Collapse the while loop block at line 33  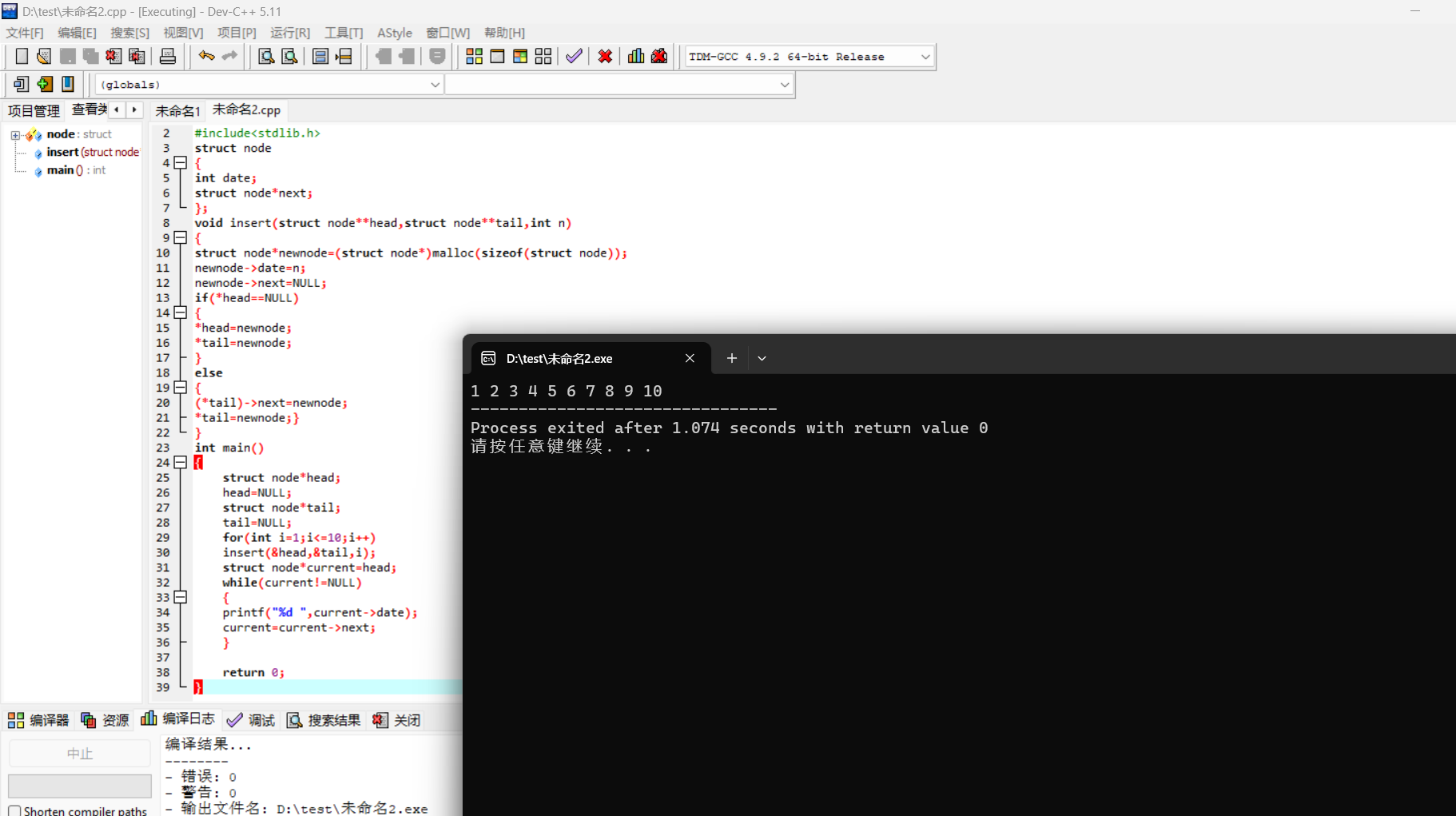pos(181,597)
